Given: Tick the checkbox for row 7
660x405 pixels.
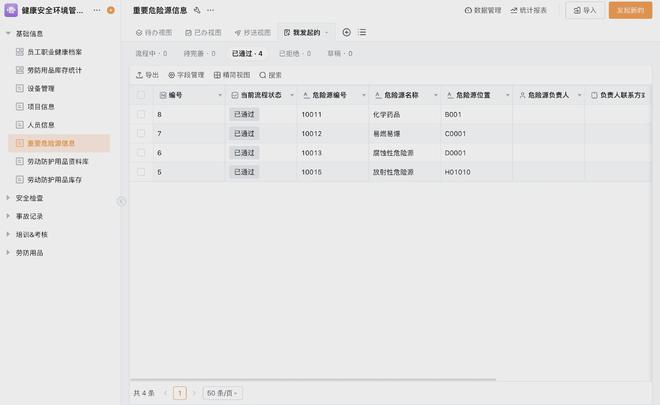Looking at the screenshot, I should (141, 133).
